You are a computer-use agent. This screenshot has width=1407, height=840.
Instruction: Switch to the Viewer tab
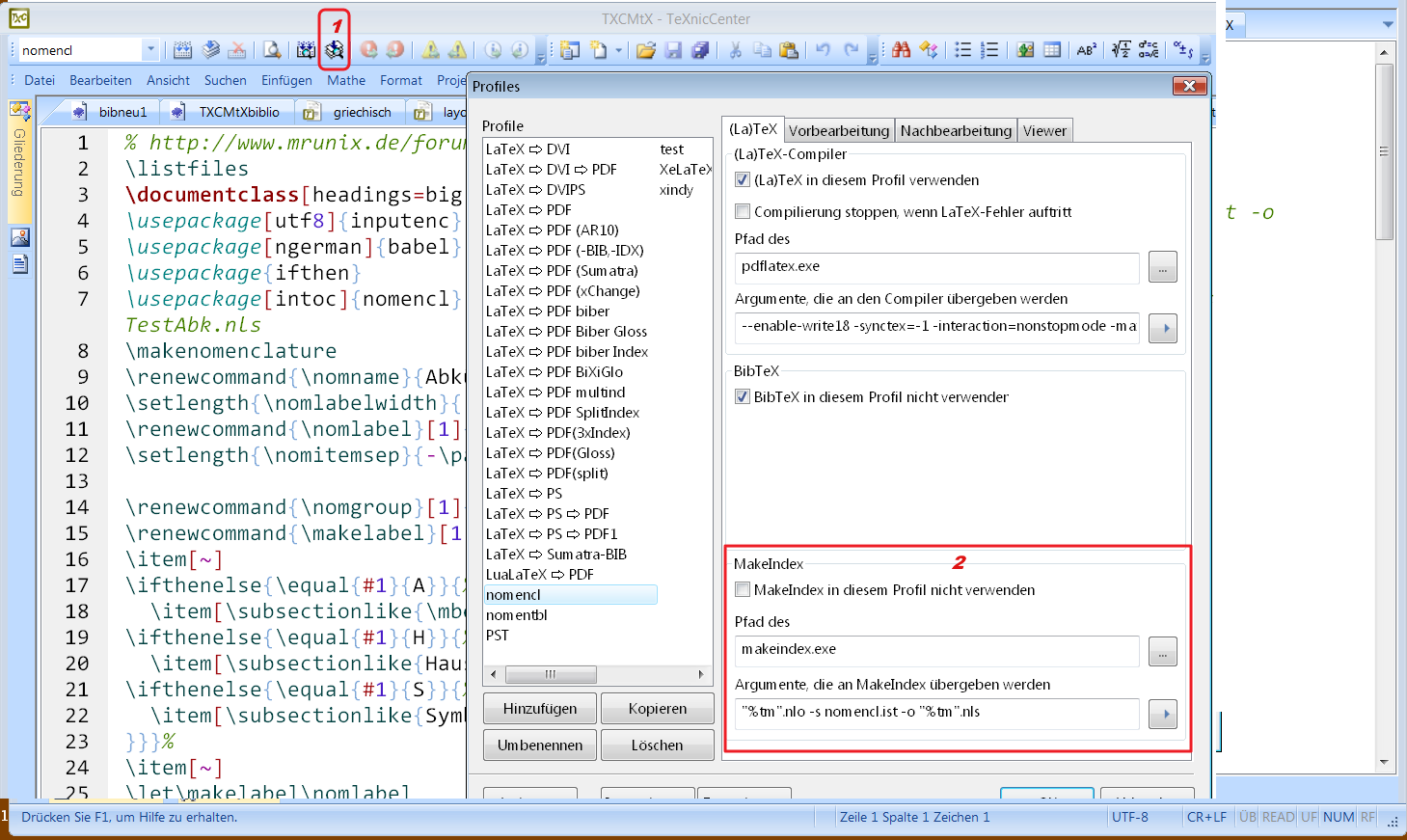[1044, 130]
